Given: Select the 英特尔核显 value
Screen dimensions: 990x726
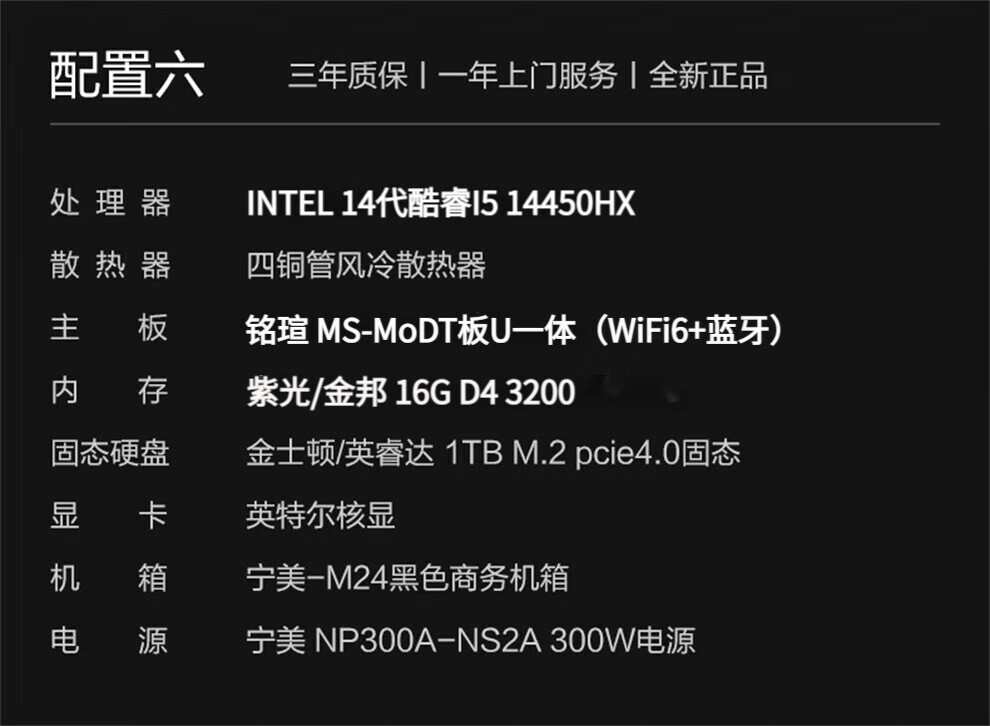Looking at the screenshot, I should tap(321, 516).
